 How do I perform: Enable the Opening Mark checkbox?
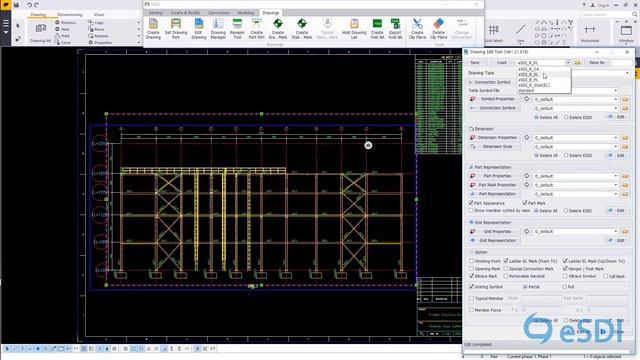(471, 269)
